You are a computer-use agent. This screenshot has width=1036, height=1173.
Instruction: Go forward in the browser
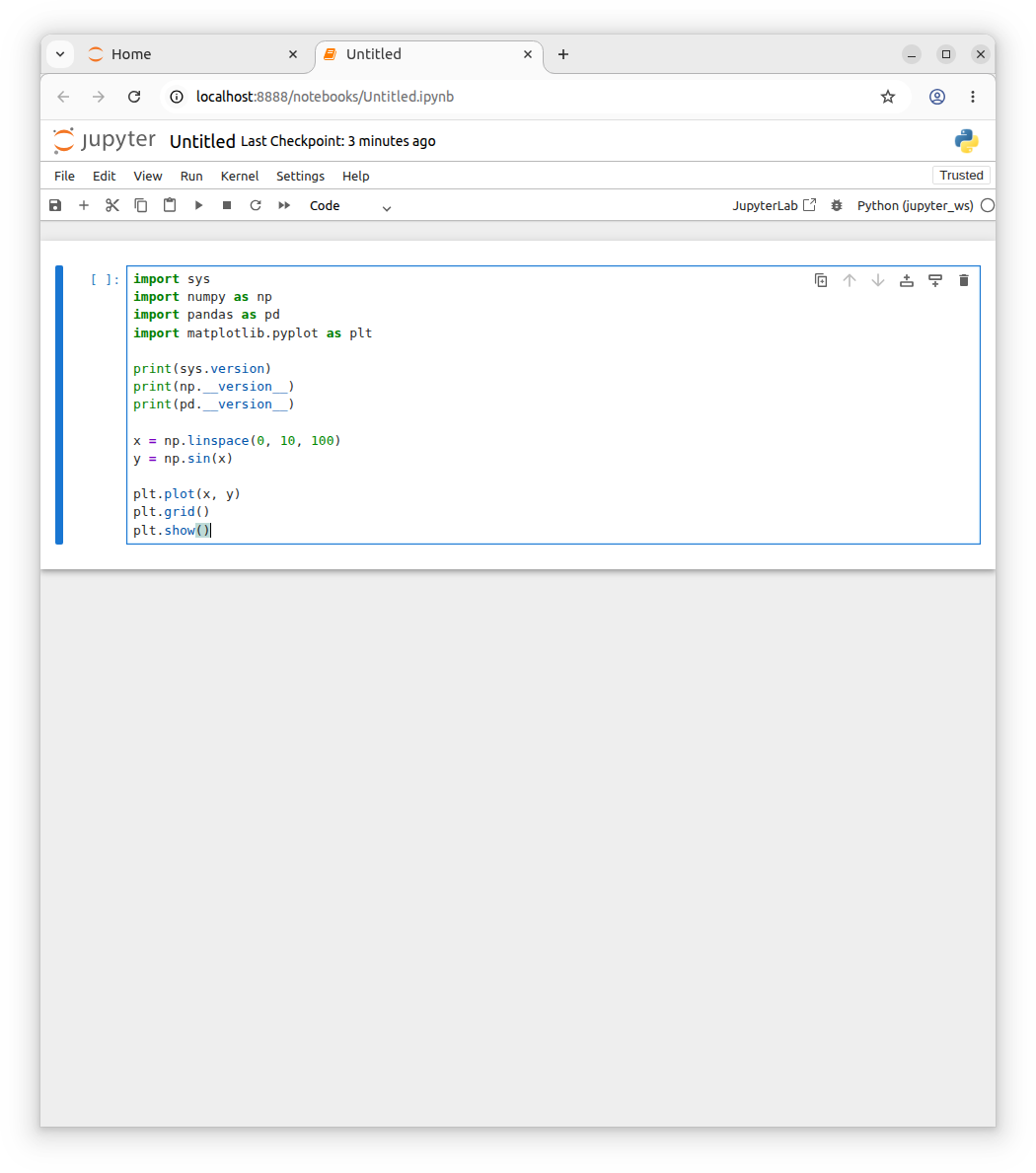point(99,97)
